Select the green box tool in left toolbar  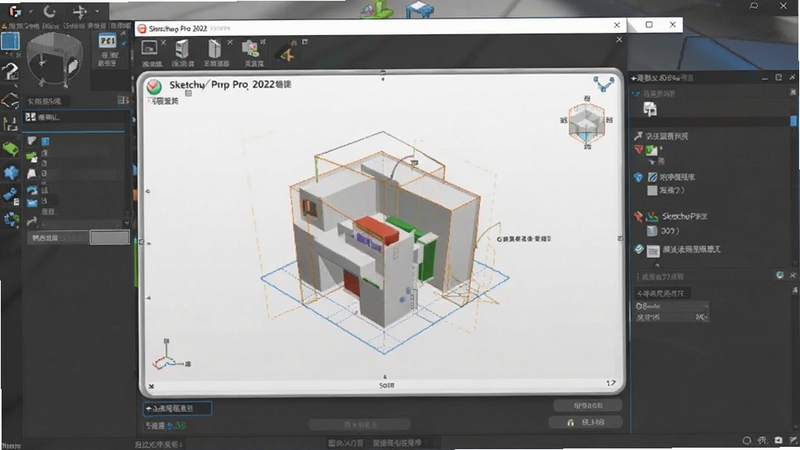10,149
